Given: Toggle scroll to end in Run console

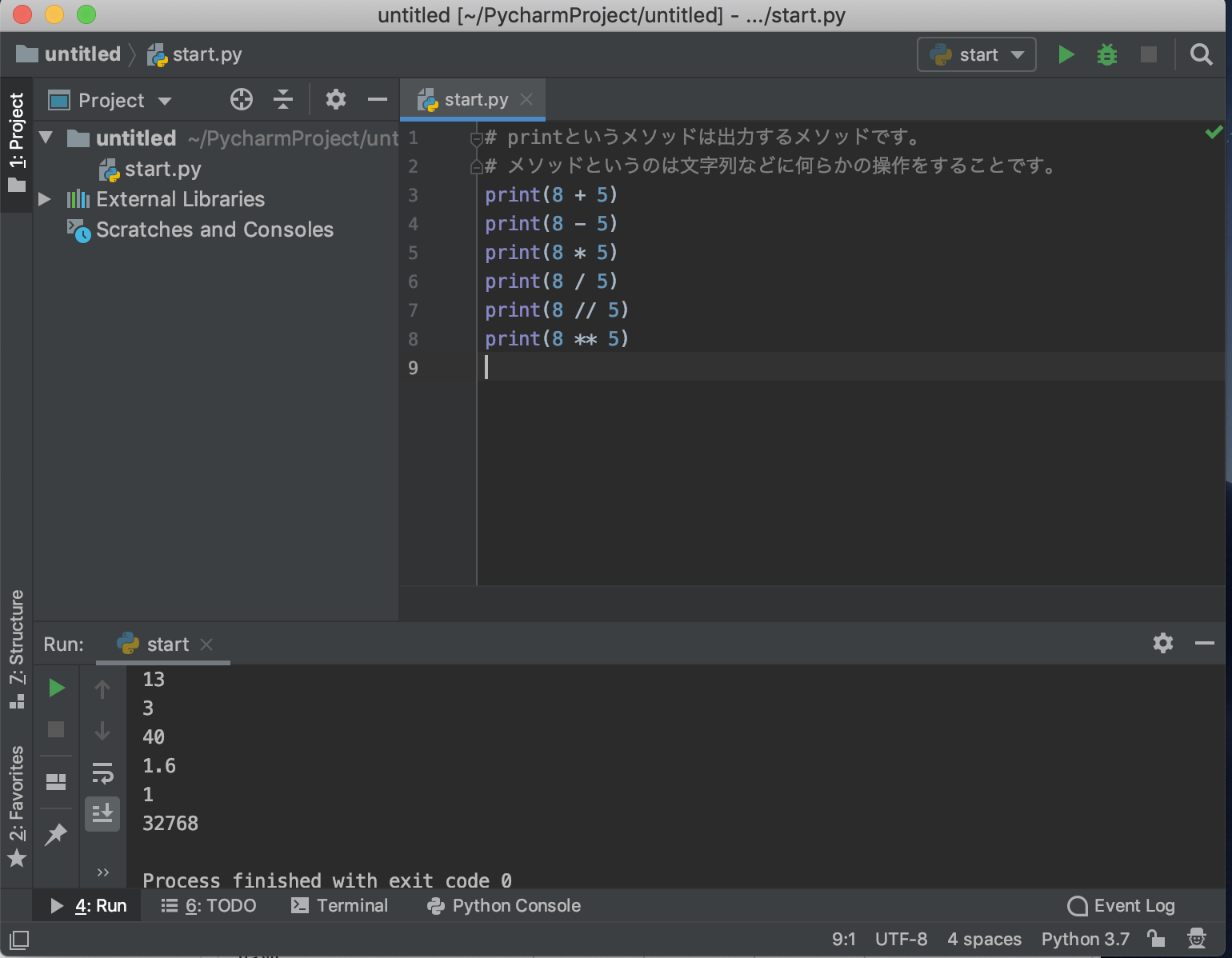Looking at the screenshot, I should 102,814.
